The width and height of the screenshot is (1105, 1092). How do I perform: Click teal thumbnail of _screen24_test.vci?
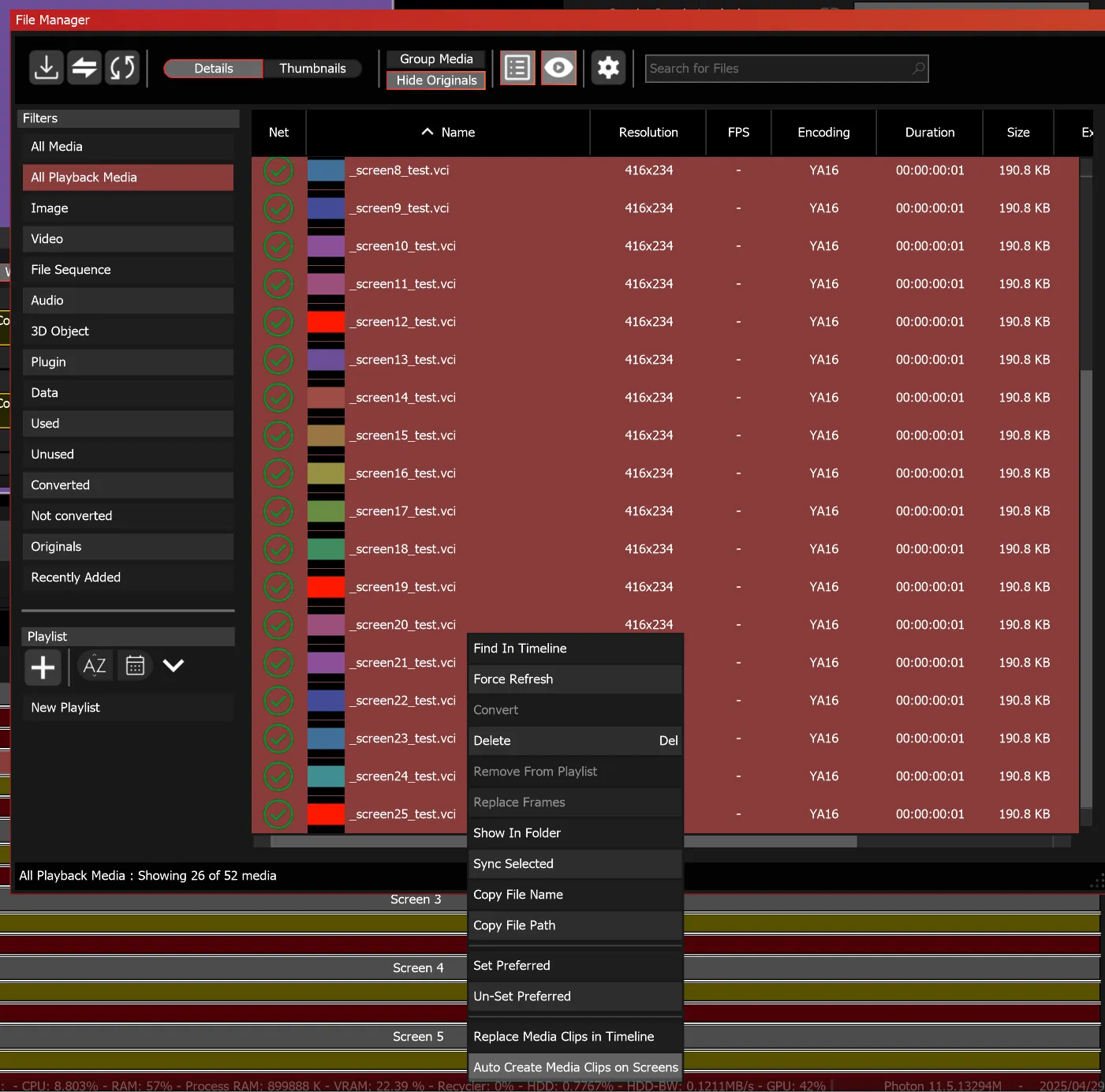pyautogui.click(x=326, y=776)
